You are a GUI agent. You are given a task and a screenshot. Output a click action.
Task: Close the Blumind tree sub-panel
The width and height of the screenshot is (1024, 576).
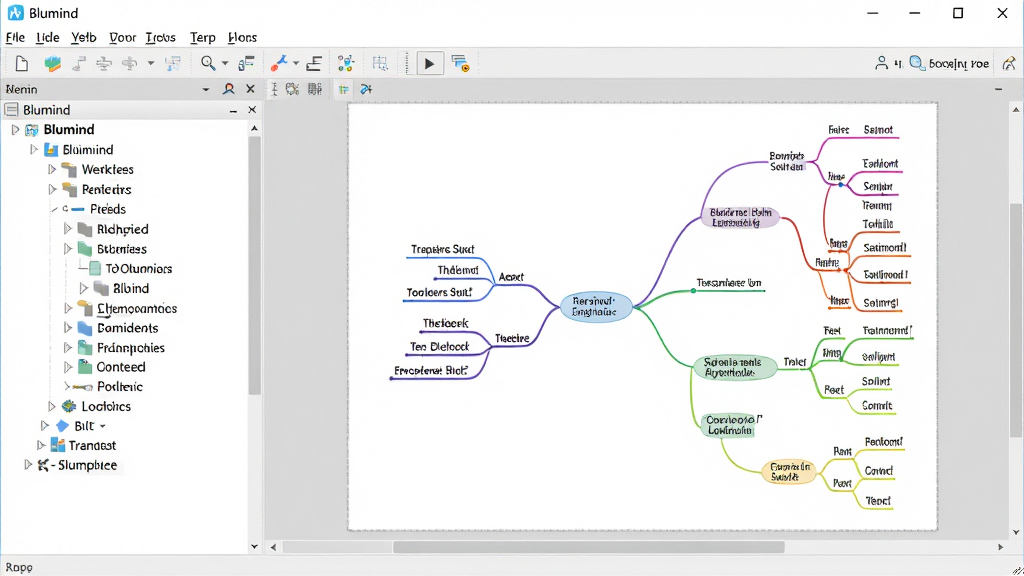click(252, 110)
